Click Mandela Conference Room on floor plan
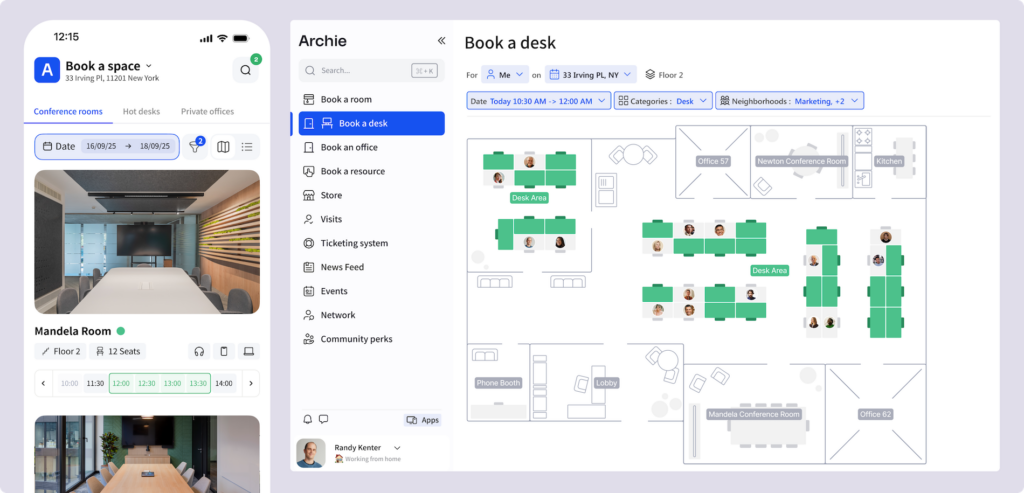 point(754,414)
